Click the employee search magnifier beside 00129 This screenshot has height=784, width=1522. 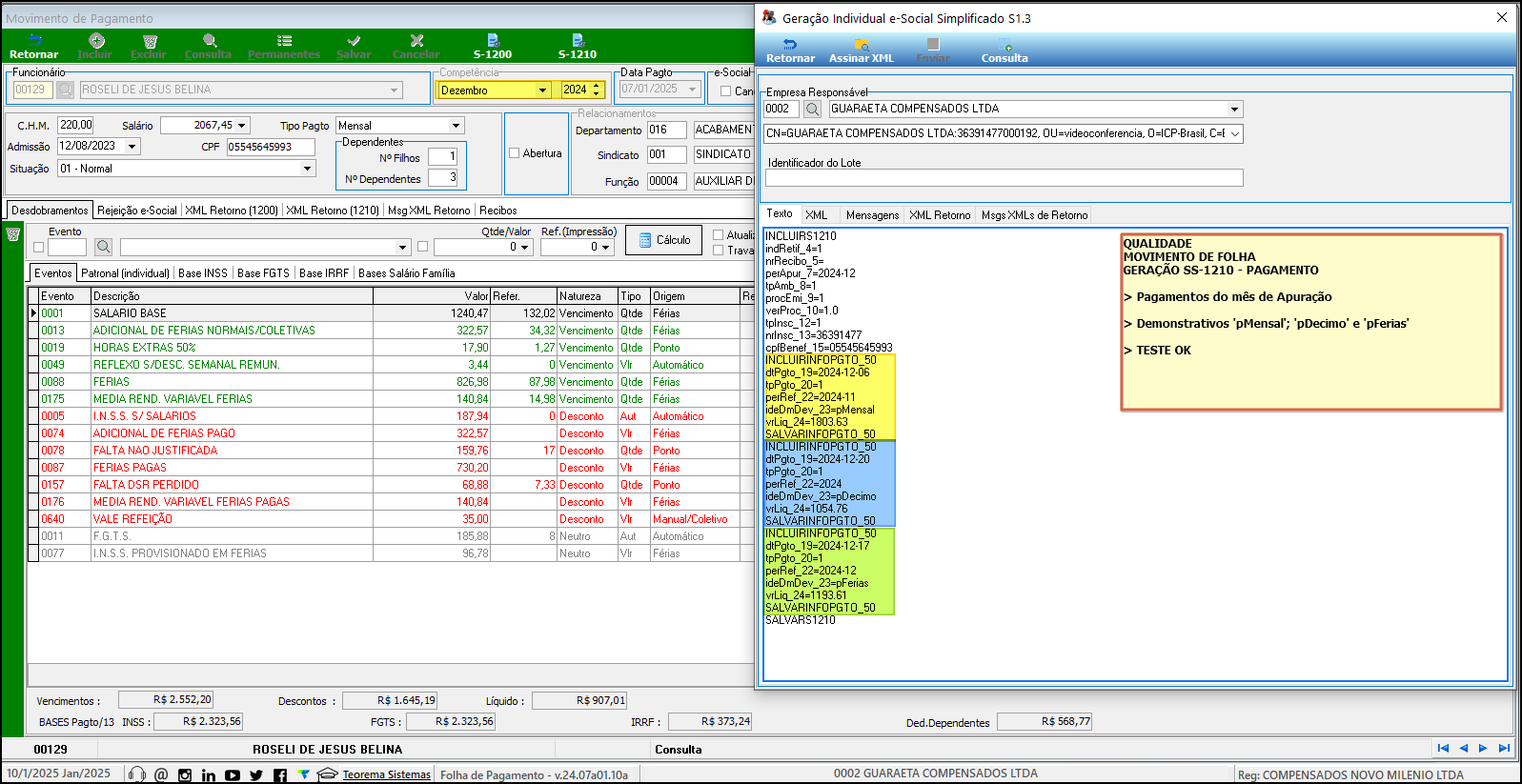(x=65, y=90)
